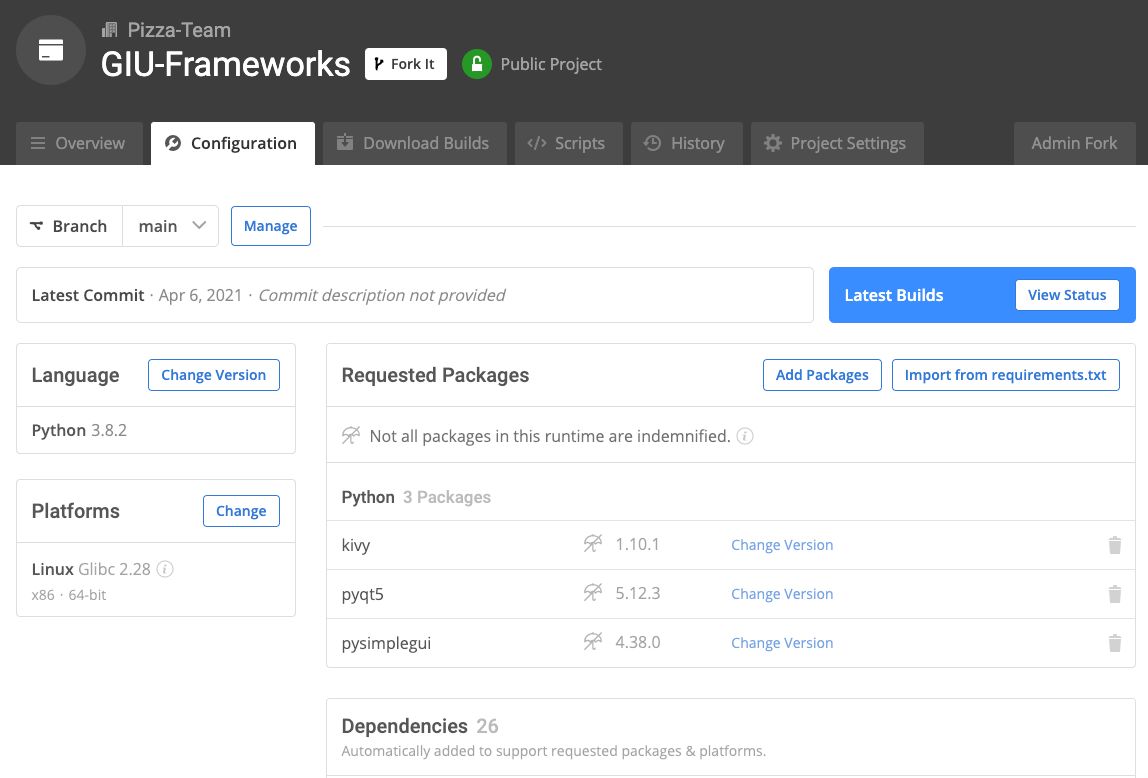Click the Branch selector label
1148x778 pixels.
[69, 226]
